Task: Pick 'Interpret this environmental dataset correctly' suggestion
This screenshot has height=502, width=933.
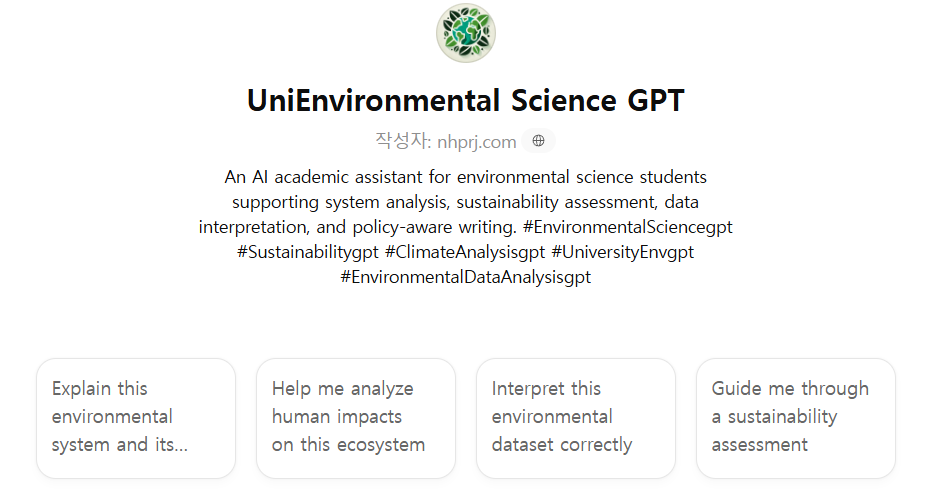Action: point(576,417)
